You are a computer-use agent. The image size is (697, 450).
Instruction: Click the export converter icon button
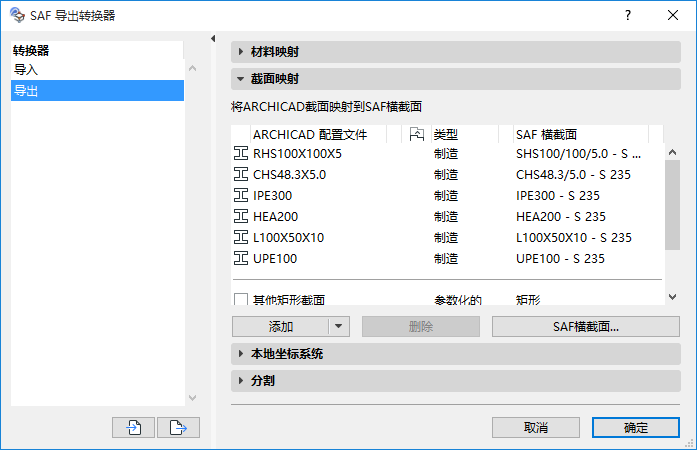178,427
